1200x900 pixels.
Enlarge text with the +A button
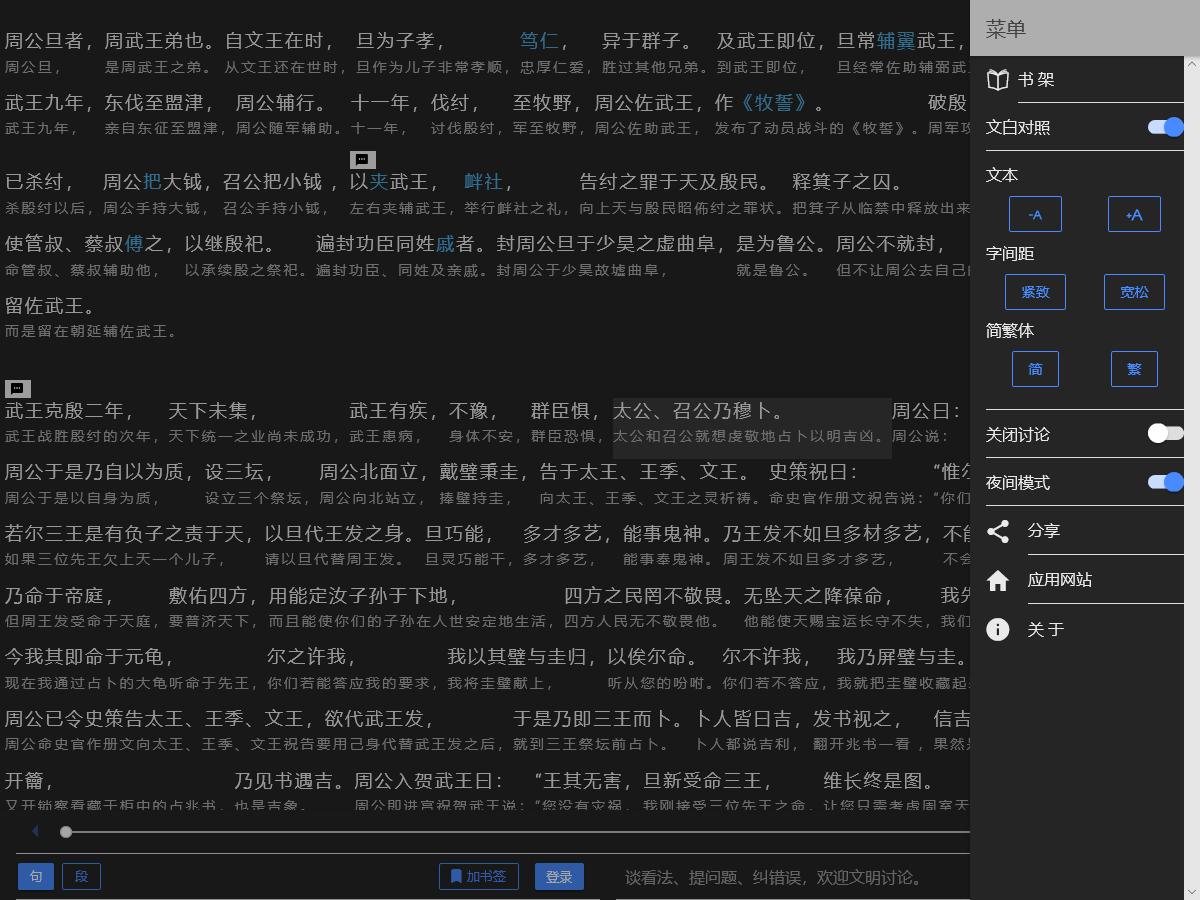pos(1134,214)
